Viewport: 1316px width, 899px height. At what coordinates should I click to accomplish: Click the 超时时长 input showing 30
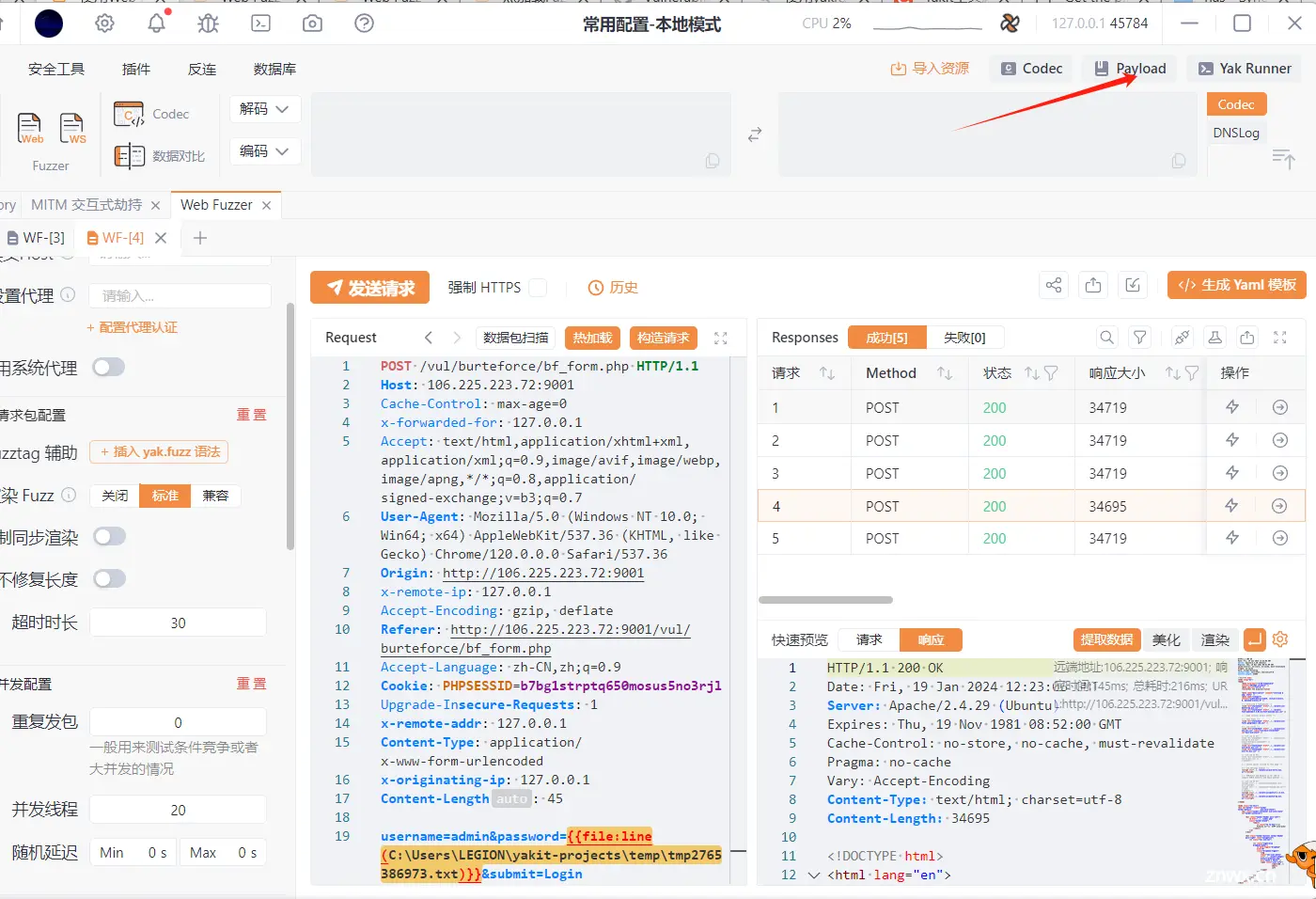coord(178,623)
